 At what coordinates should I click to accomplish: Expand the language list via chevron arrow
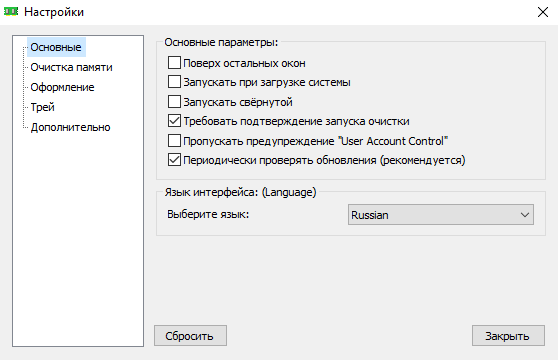coord(525,215)
